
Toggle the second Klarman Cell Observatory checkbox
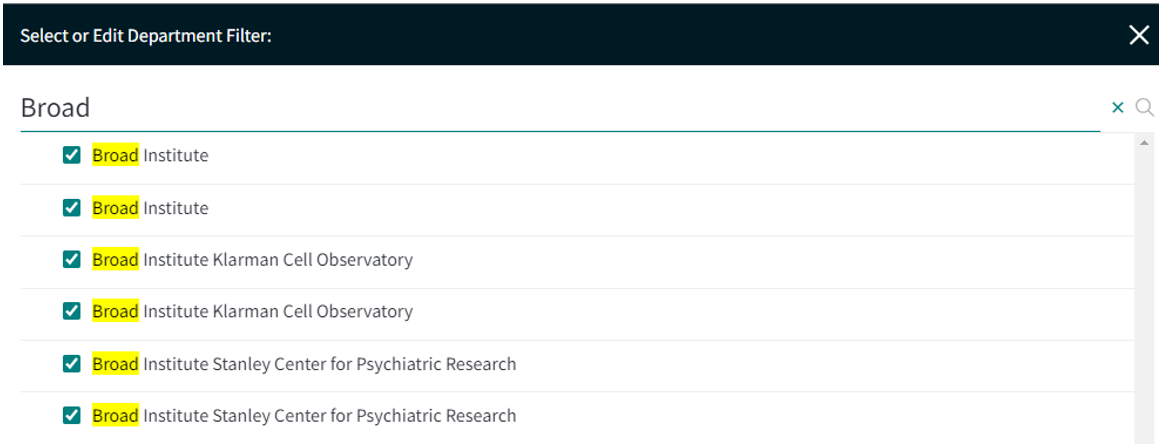tap(72, 311)
